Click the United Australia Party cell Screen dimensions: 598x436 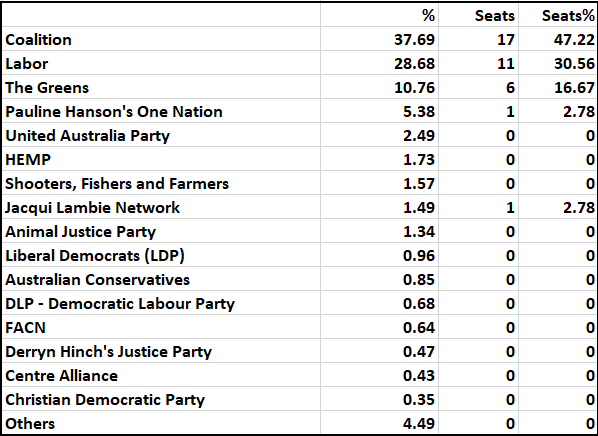pyautogui.click(x=161, y=135)
